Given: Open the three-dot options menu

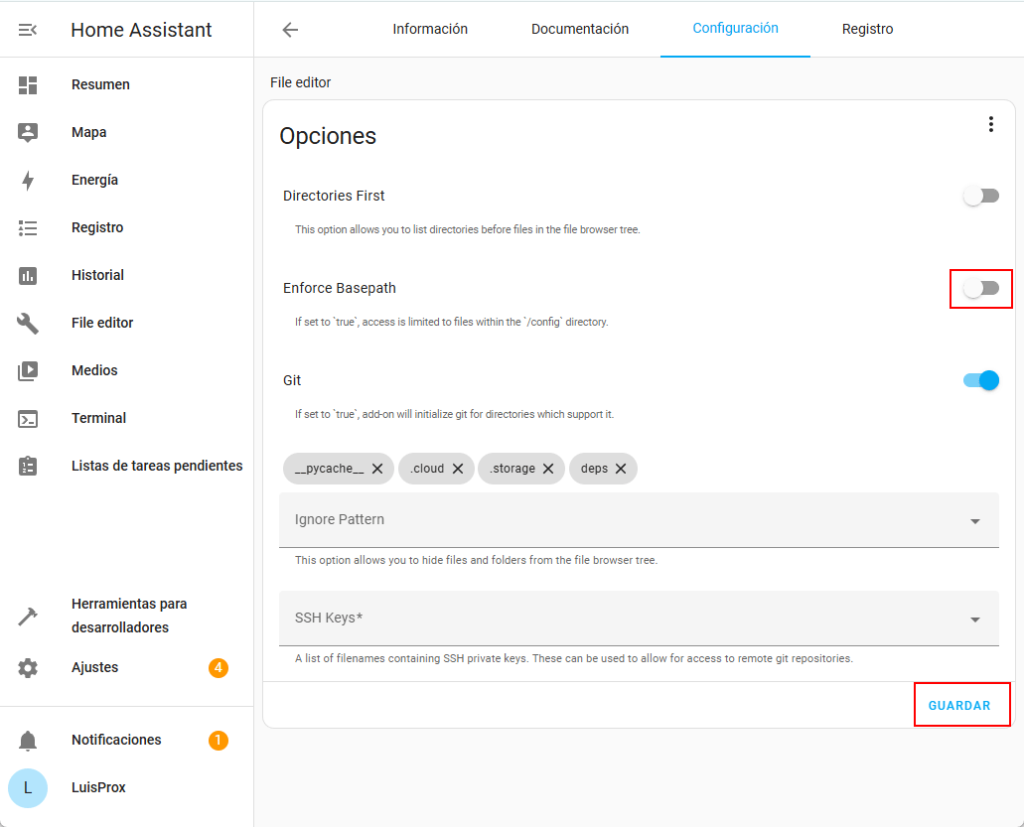Looking at the screenshot, I should coord(990,124).
